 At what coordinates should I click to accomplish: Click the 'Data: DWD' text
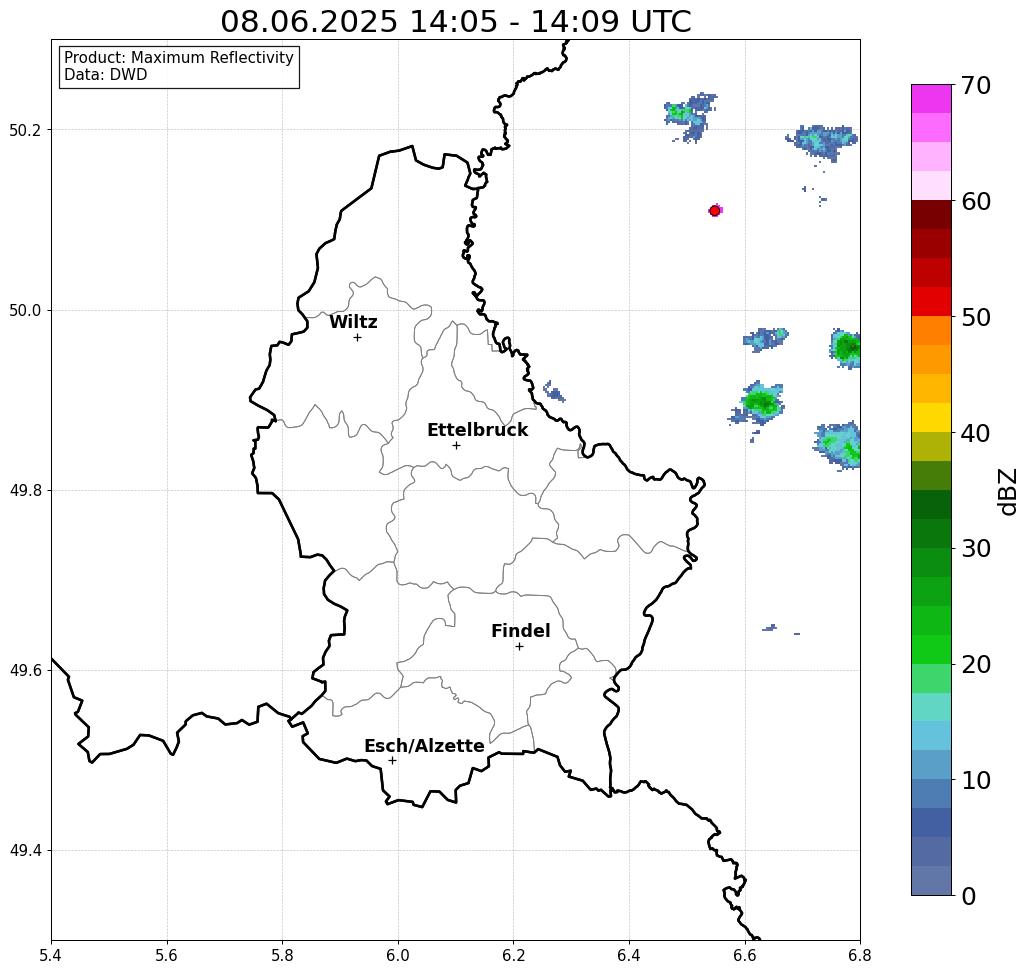[x=106, y=75]
